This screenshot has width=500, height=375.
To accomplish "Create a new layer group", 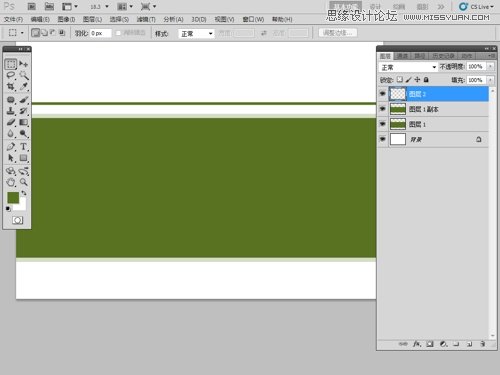I will tap(456, 344).
